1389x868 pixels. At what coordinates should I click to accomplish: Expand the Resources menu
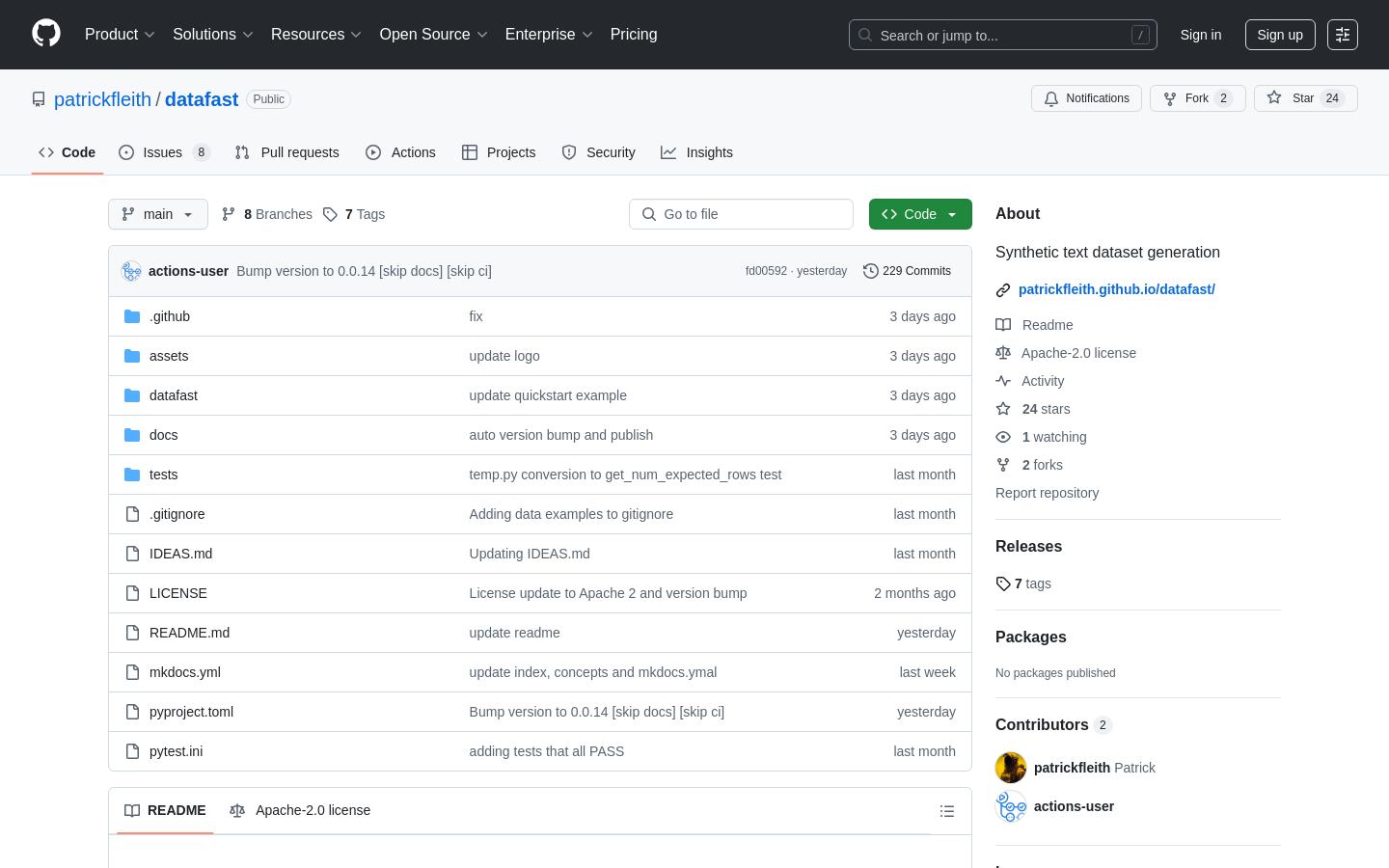click(x=316, y=35)
